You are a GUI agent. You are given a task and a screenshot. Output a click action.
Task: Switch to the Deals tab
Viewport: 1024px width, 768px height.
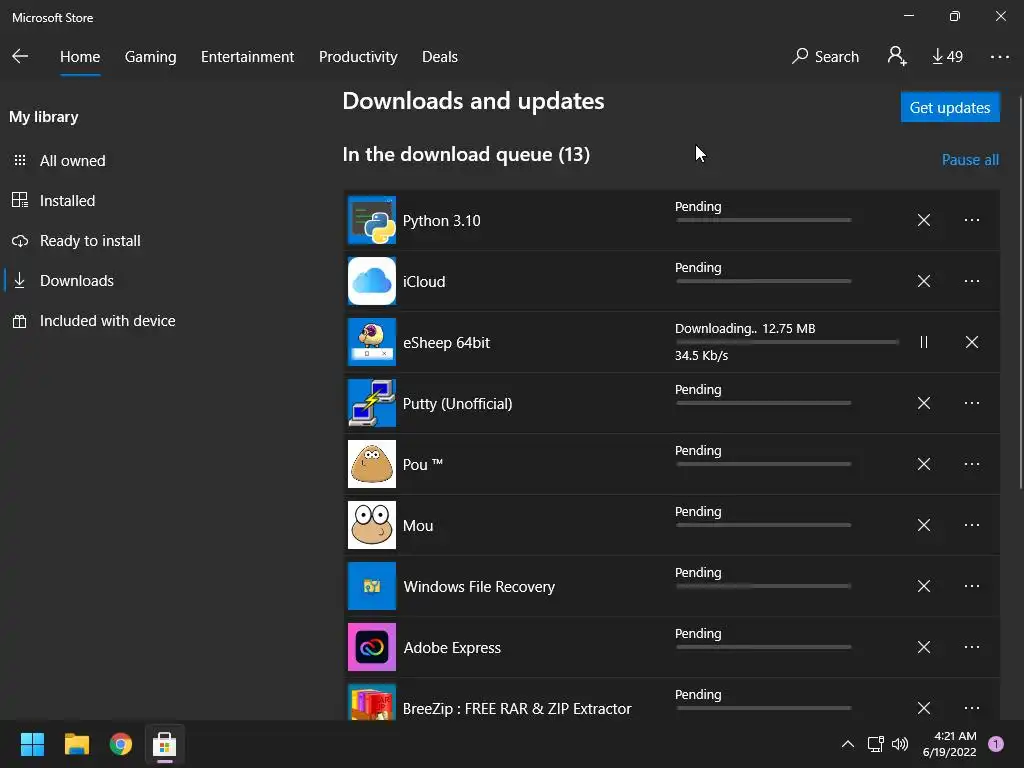[440, 57]
